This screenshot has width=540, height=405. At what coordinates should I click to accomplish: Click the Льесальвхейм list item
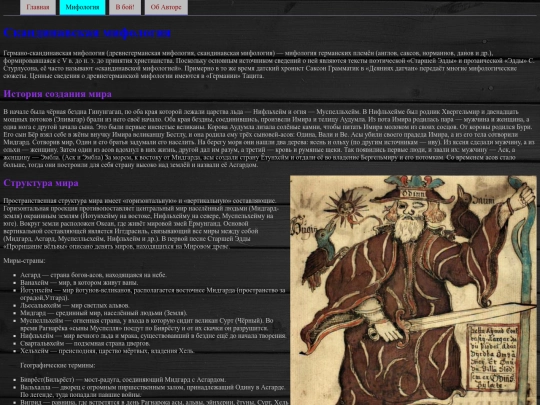[75, 305]
